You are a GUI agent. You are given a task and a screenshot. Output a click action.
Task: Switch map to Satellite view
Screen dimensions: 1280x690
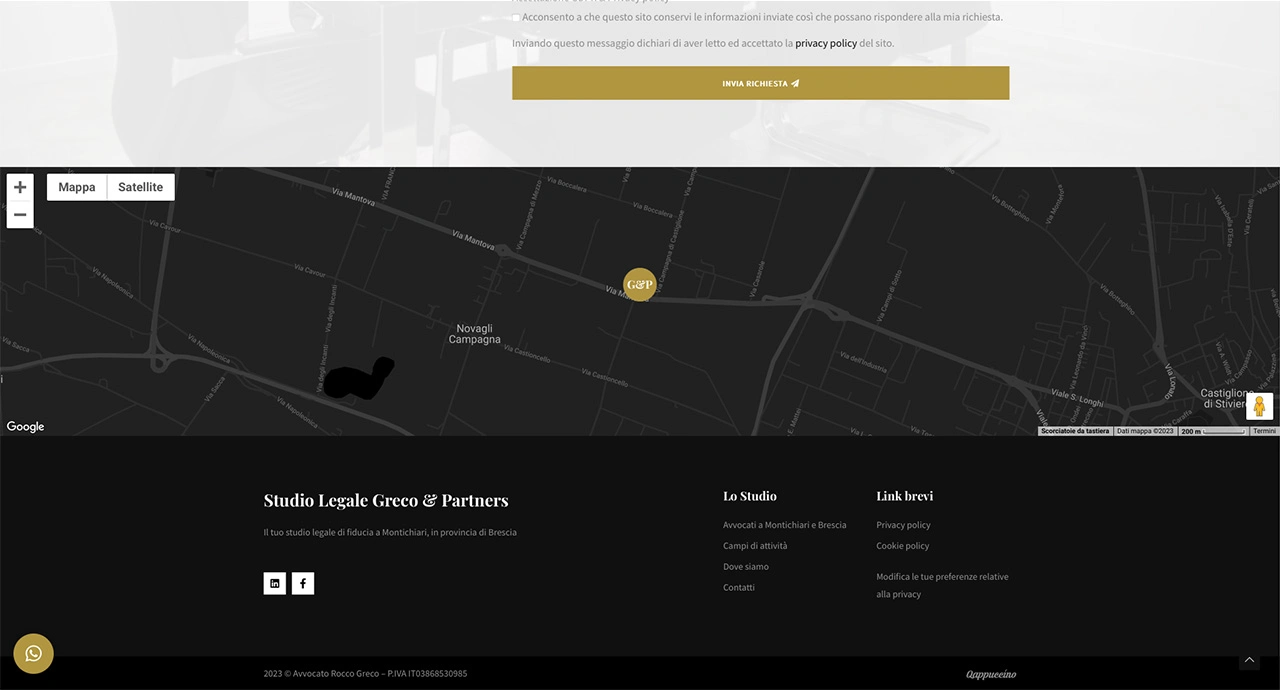tap(141, 187)
